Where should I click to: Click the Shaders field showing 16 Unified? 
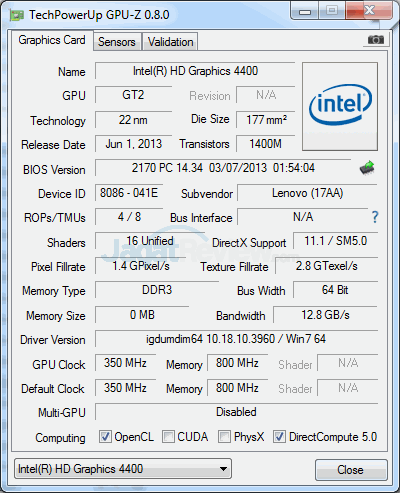pos(150,241)
